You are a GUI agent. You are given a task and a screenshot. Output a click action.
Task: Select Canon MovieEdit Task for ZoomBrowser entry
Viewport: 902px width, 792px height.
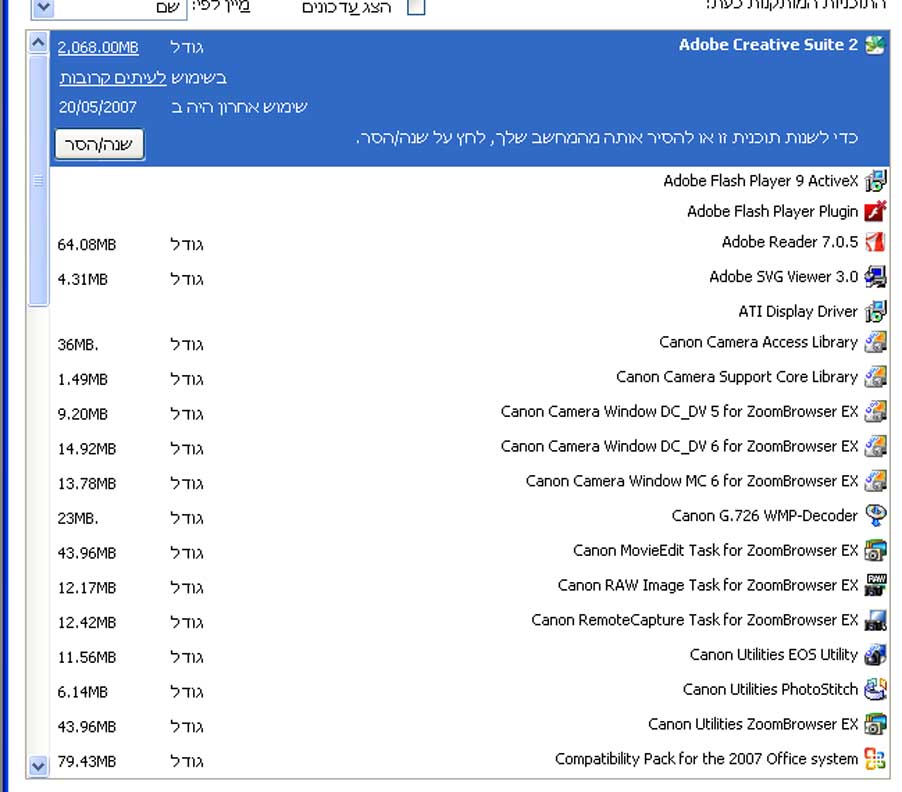point(469,550)
